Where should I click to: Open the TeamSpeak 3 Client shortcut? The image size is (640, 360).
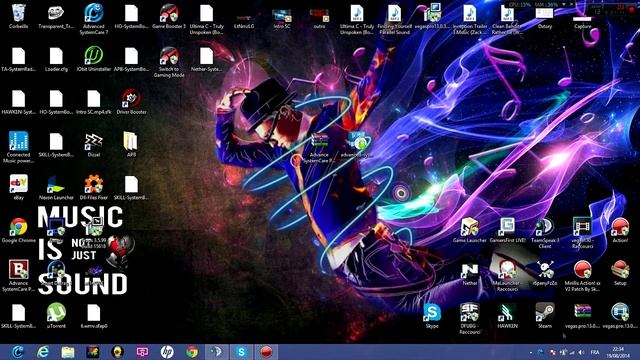[x=544, y=233]
